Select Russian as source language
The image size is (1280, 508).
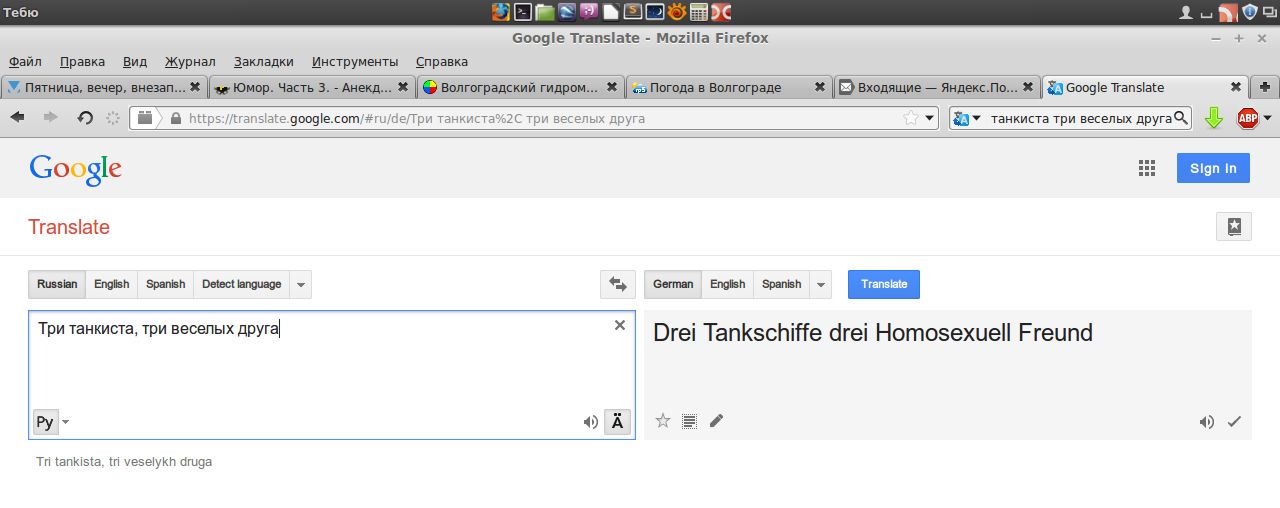click(57, 284)
